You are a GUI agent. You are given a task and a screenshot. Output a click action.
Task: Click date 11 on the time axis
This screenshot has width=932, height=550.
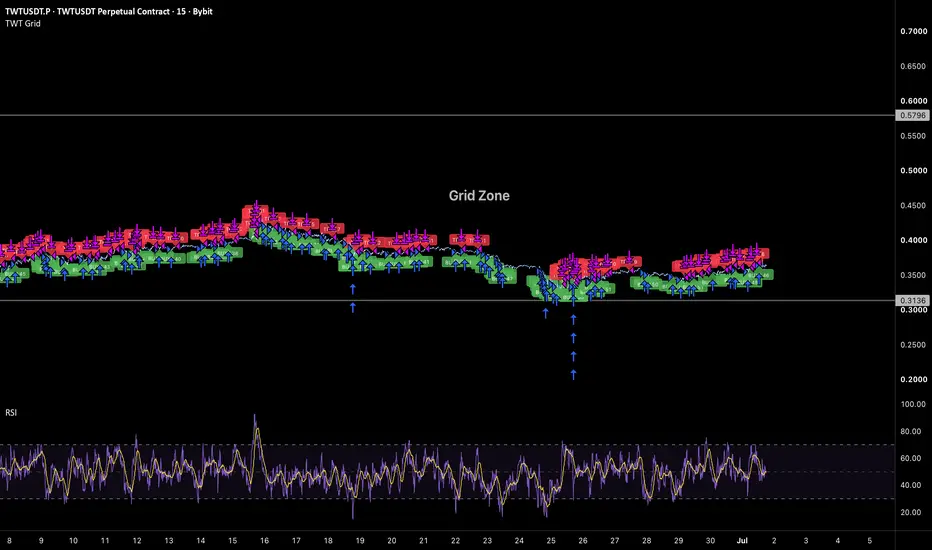click(105, 540)
